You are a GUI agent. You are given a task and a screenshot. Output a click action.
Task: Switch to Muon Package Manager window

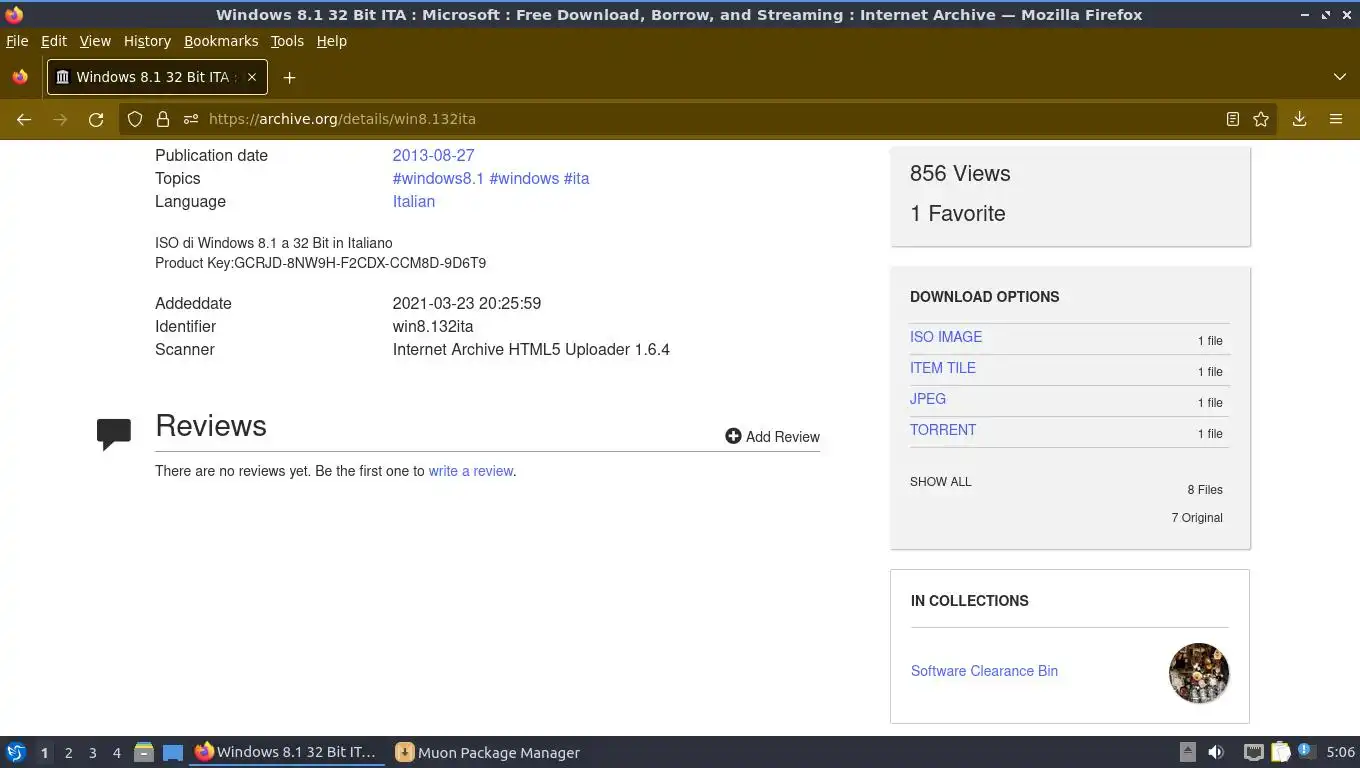click(488, 752)
